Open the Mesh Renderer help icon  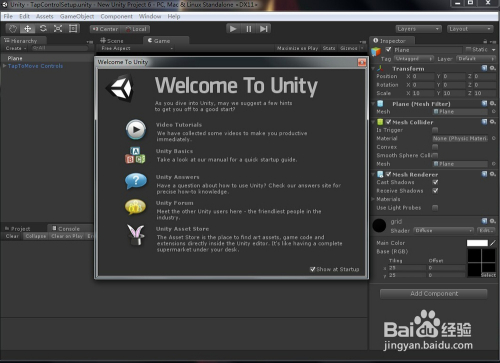tap(485, 174)
